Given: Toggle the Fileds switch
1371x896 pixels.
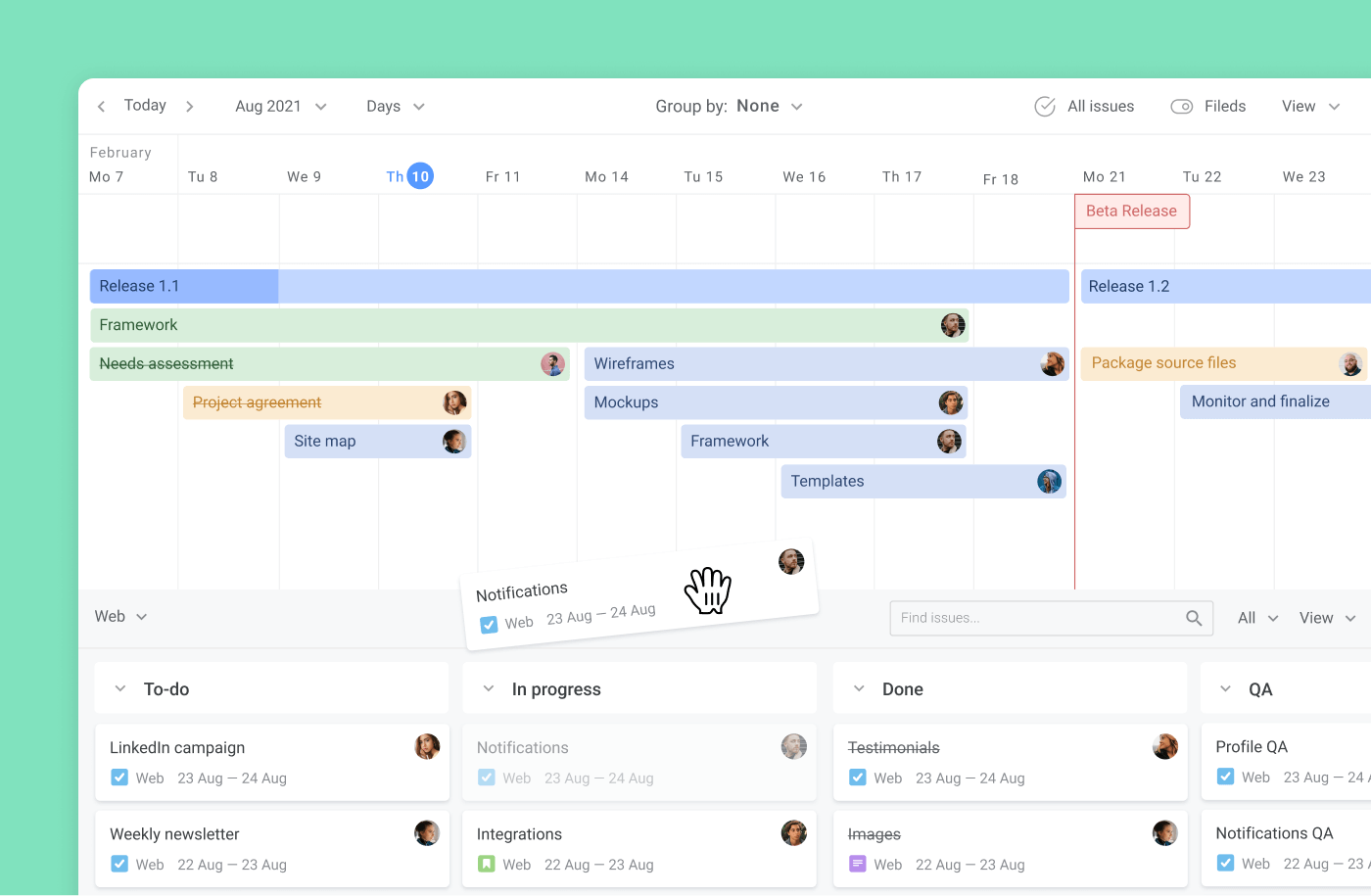Looking at the screenshot, I should click(1182, 107).
